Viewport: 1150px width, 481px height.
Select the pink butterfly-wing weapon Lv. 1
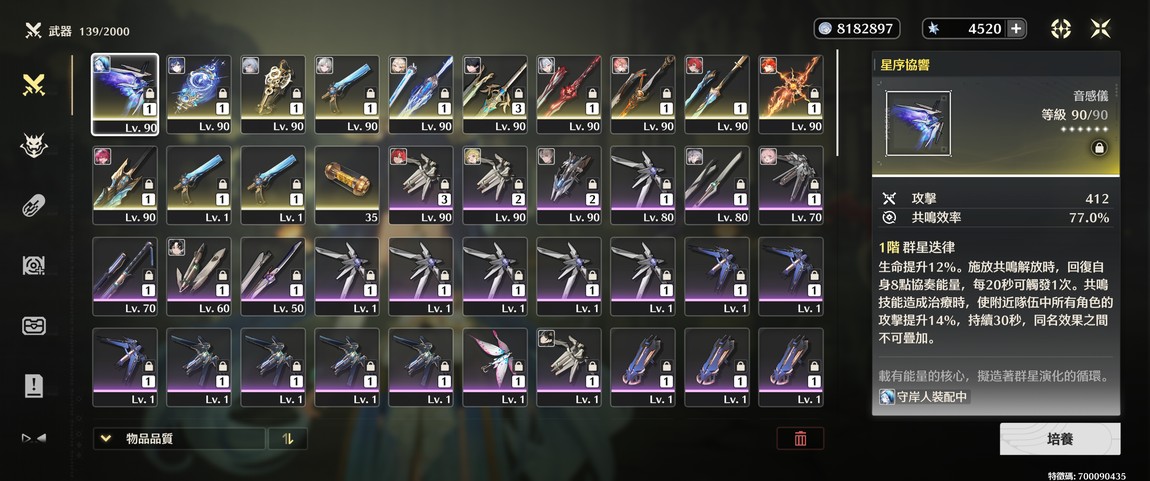pyautogui.click(x=495, y=367)
